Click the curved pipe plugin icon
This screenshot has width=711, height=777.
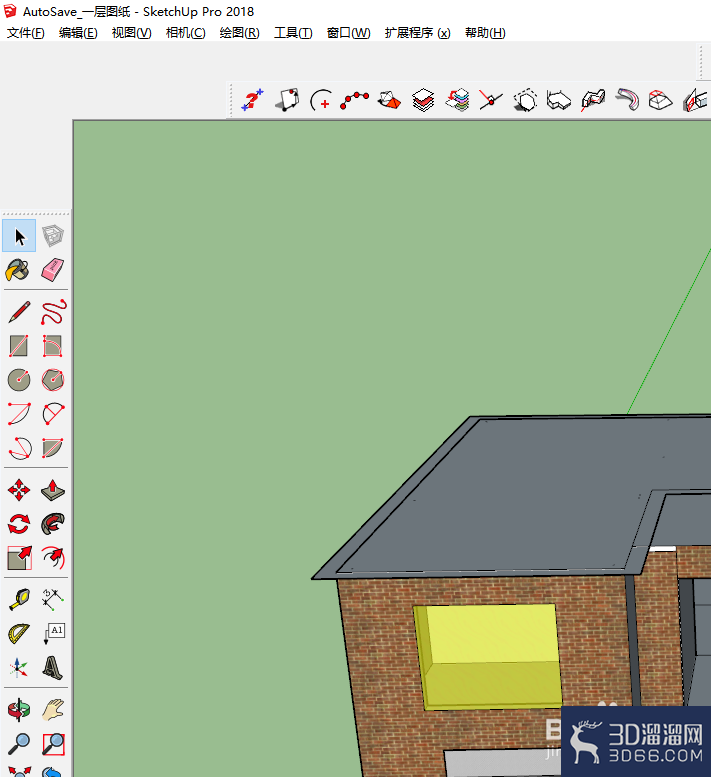(x=627, y=101)
